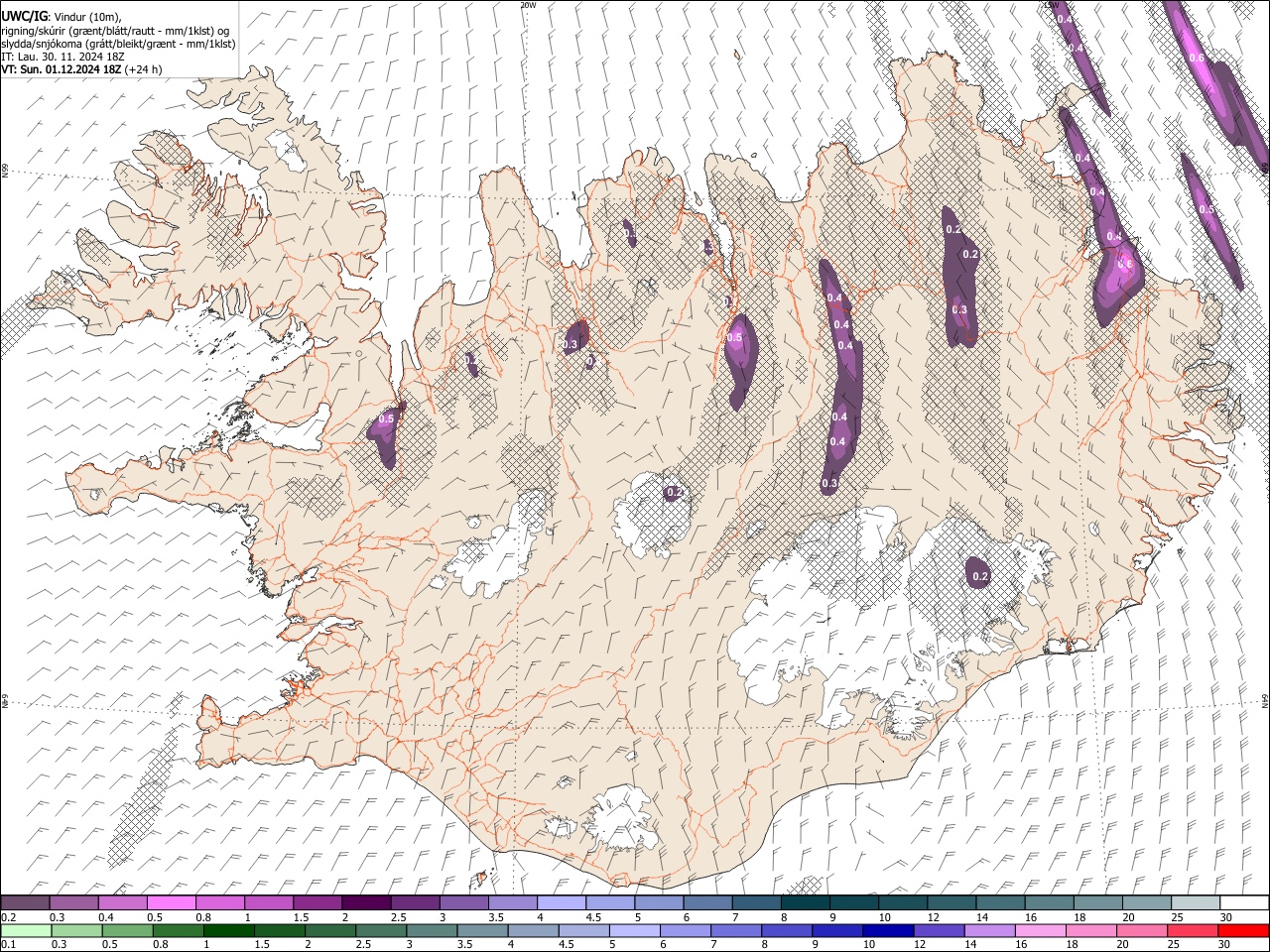The image size is (1270, 952).
Task: Click the 20W longitude label
Action: tap(528, 5)
